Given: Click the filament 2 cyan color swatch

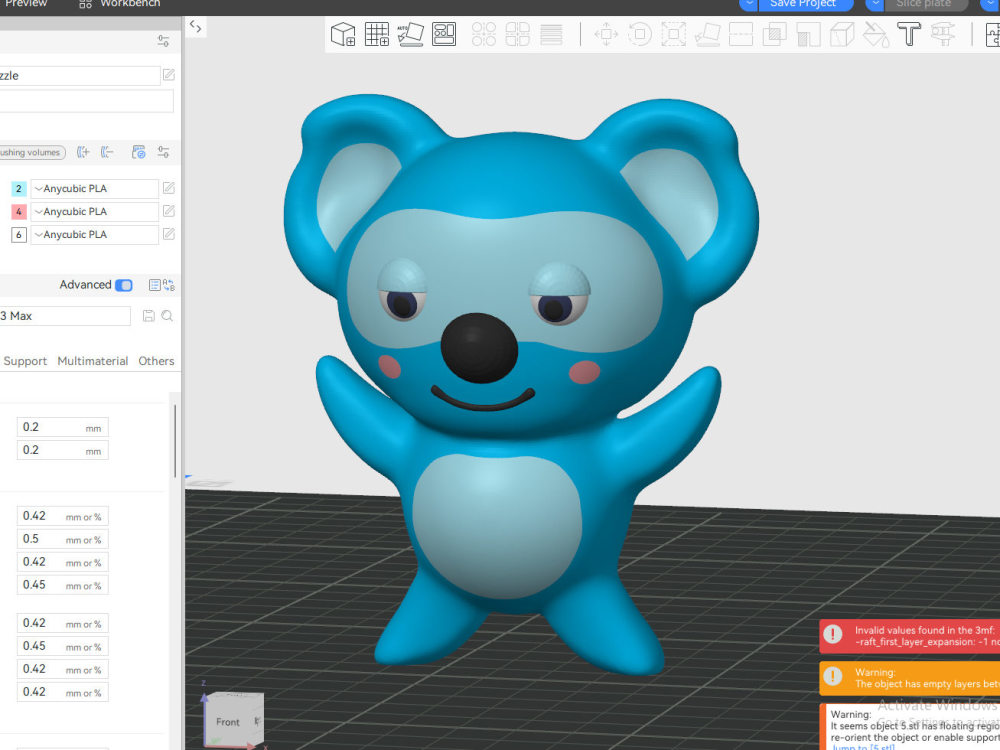Looking at the screenshot, I should pyautogui.click(x=18, y=189).
